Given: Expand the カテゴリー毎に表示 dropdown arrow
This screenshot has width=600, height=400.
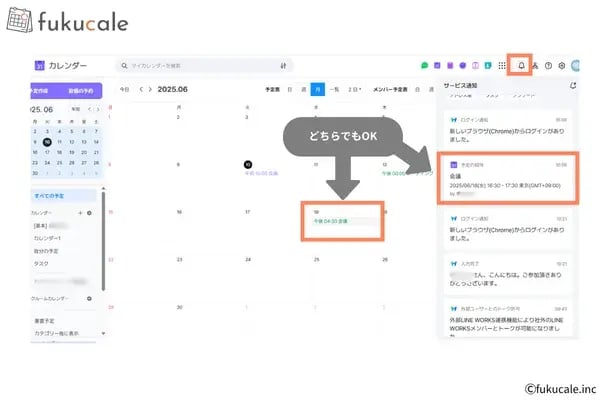Looking at the screenshot, I should click(x=103, y=333).
